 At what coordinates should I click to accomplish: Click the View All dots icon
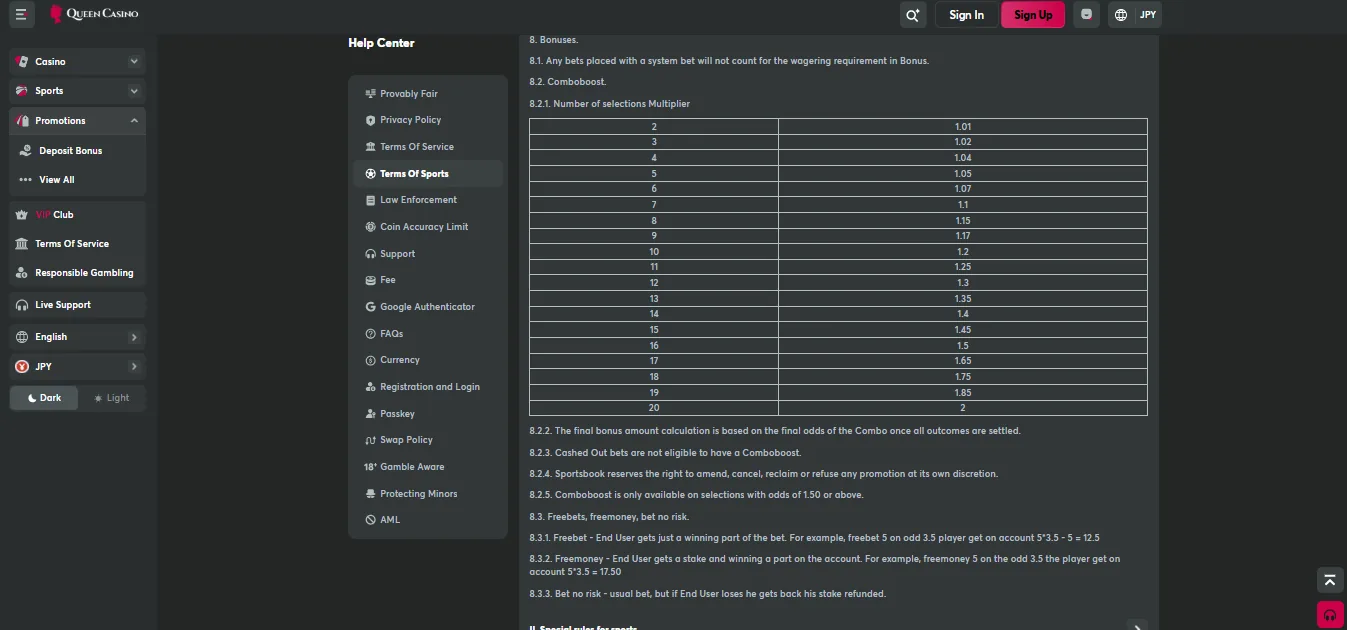[x=26, y=180]
